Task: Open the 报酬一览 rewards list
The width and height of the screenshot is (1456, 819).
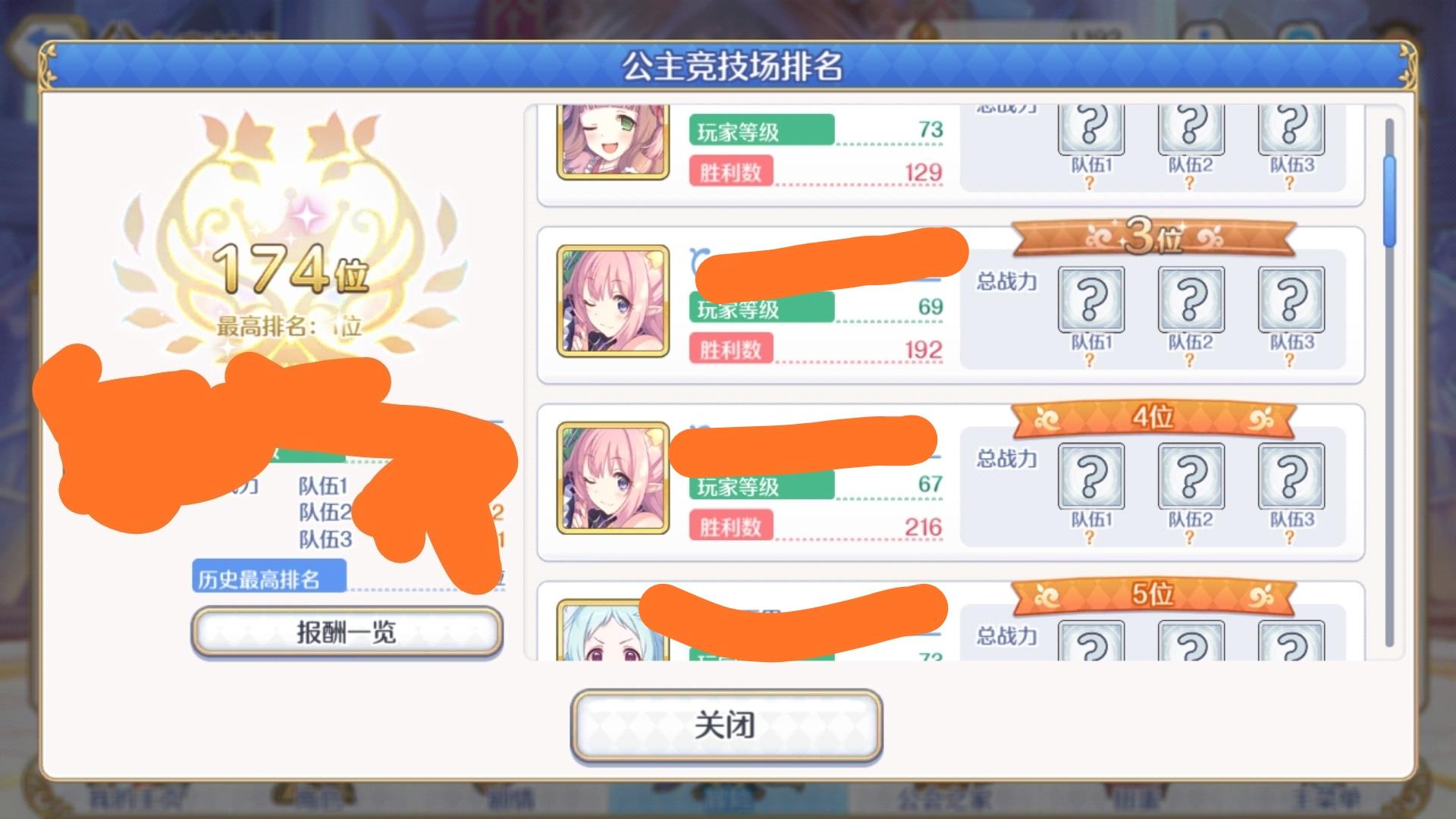Action: [x=347, y=632]
